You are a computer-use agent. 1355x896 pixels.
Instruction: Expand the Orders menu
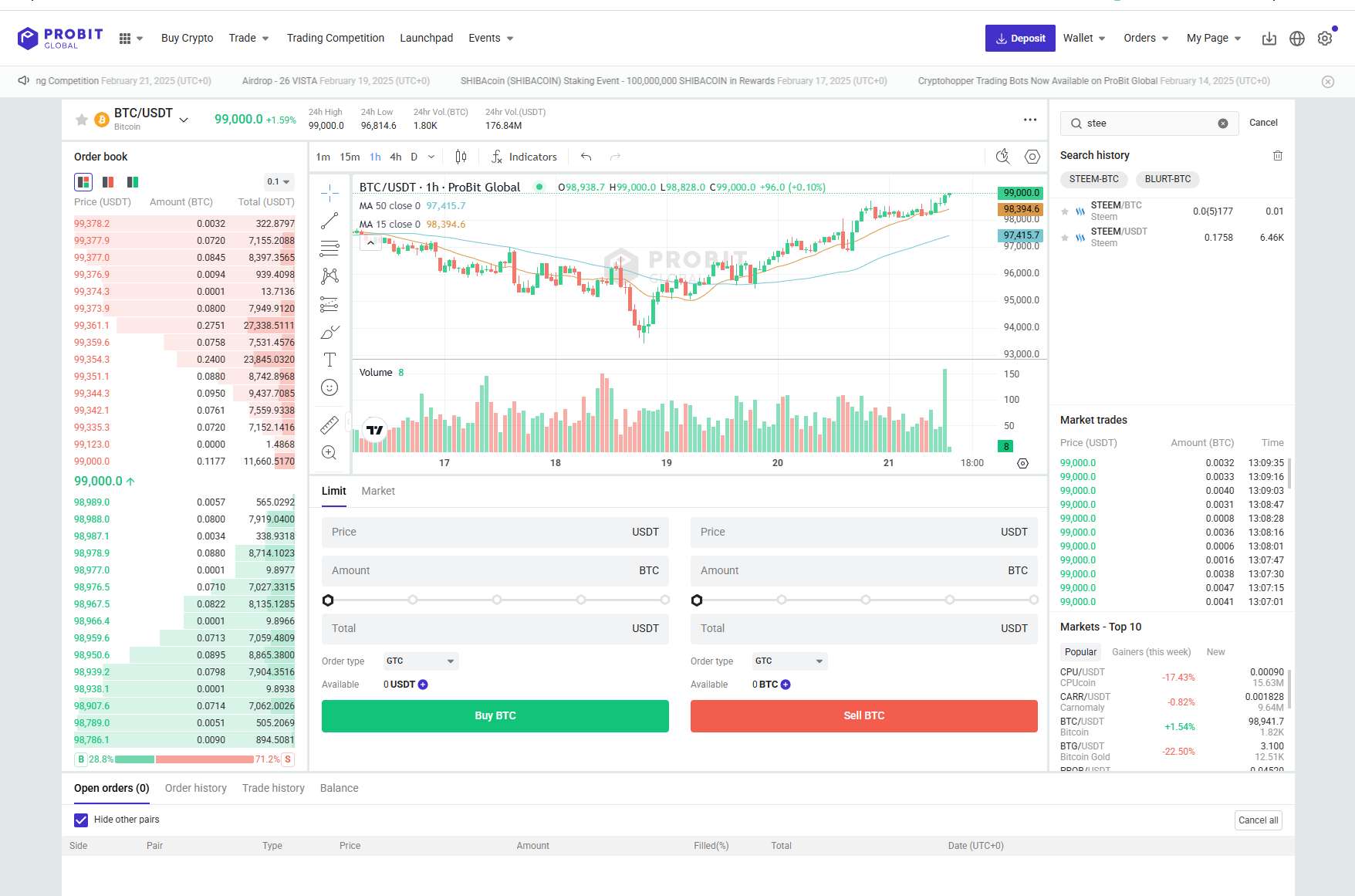[x=1146, y=39]
